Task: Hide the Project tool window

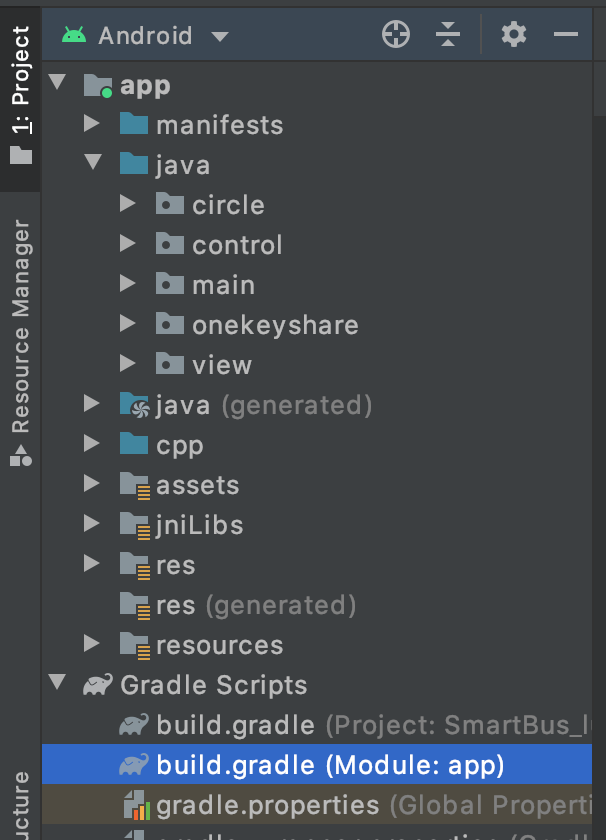Action: pos(566,35)
